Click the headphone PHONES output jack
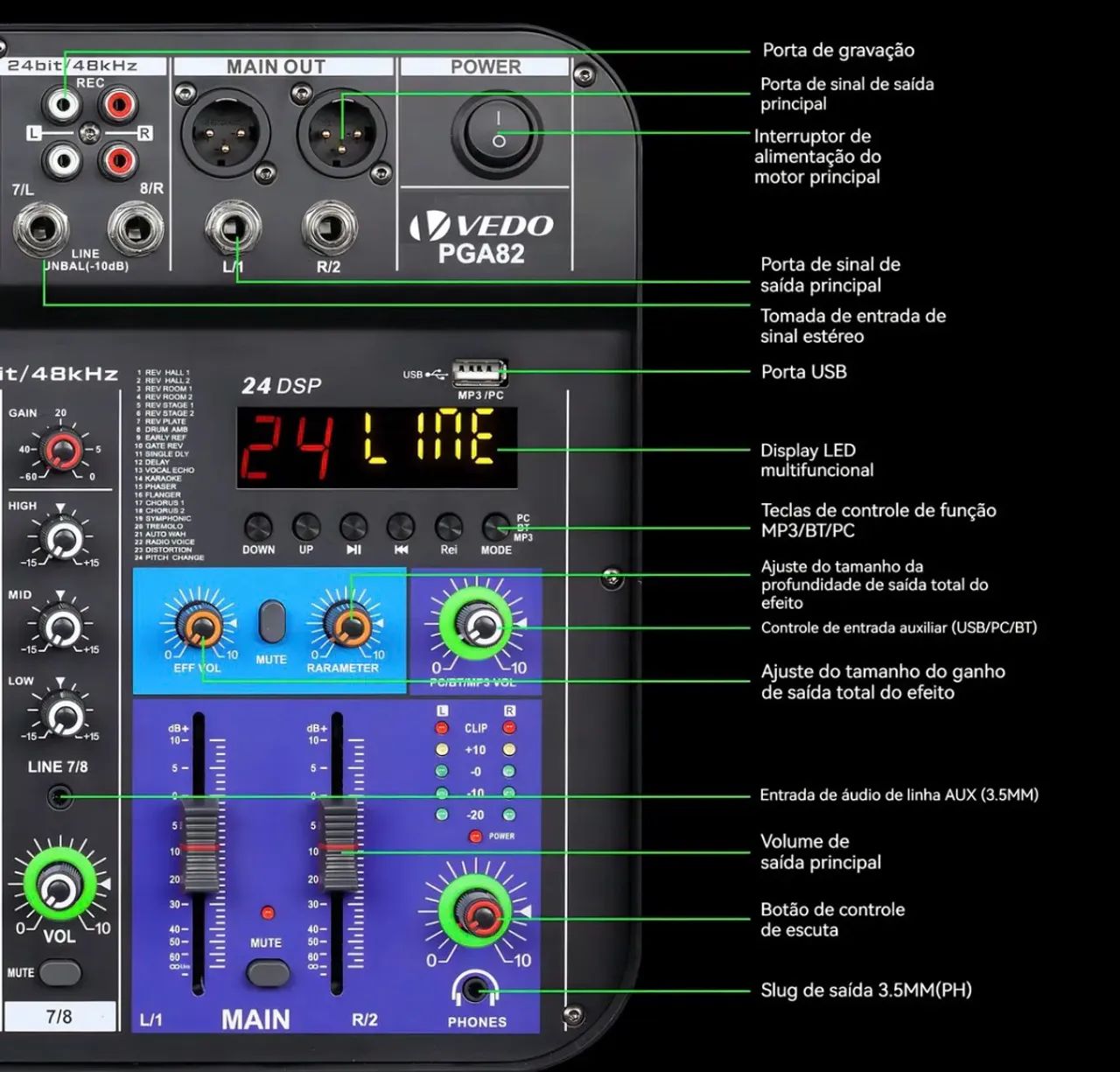 [x=476, y=991]
